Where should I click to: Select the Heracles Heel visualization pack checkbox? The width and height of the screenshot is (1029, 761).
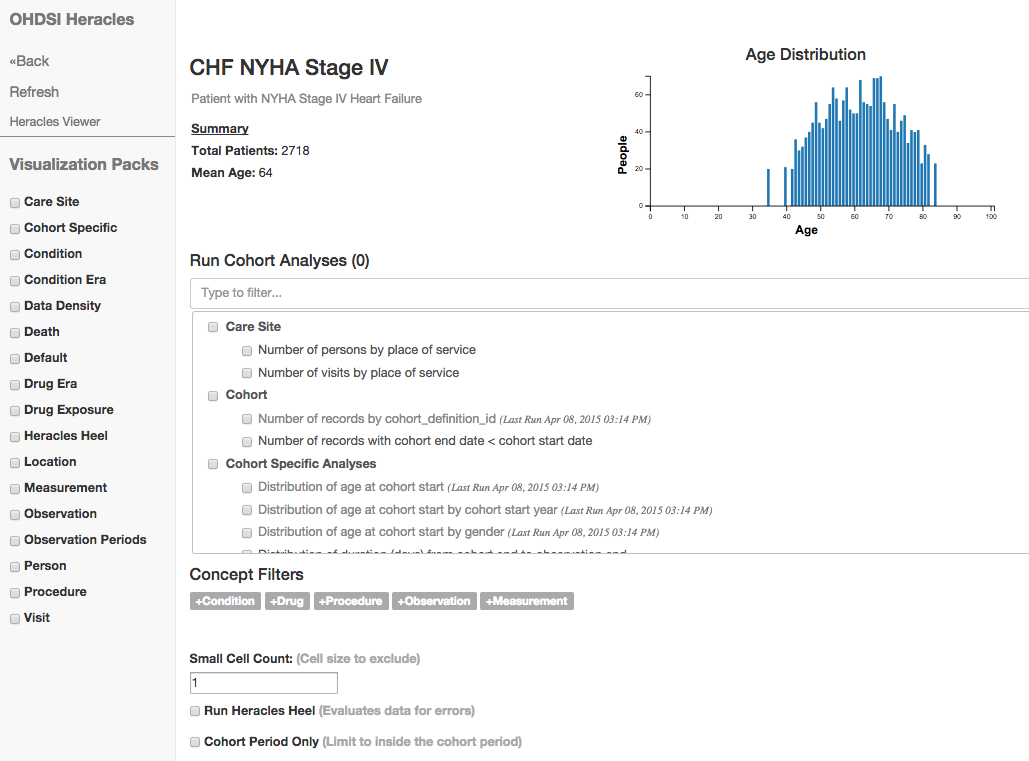point(15,436)
